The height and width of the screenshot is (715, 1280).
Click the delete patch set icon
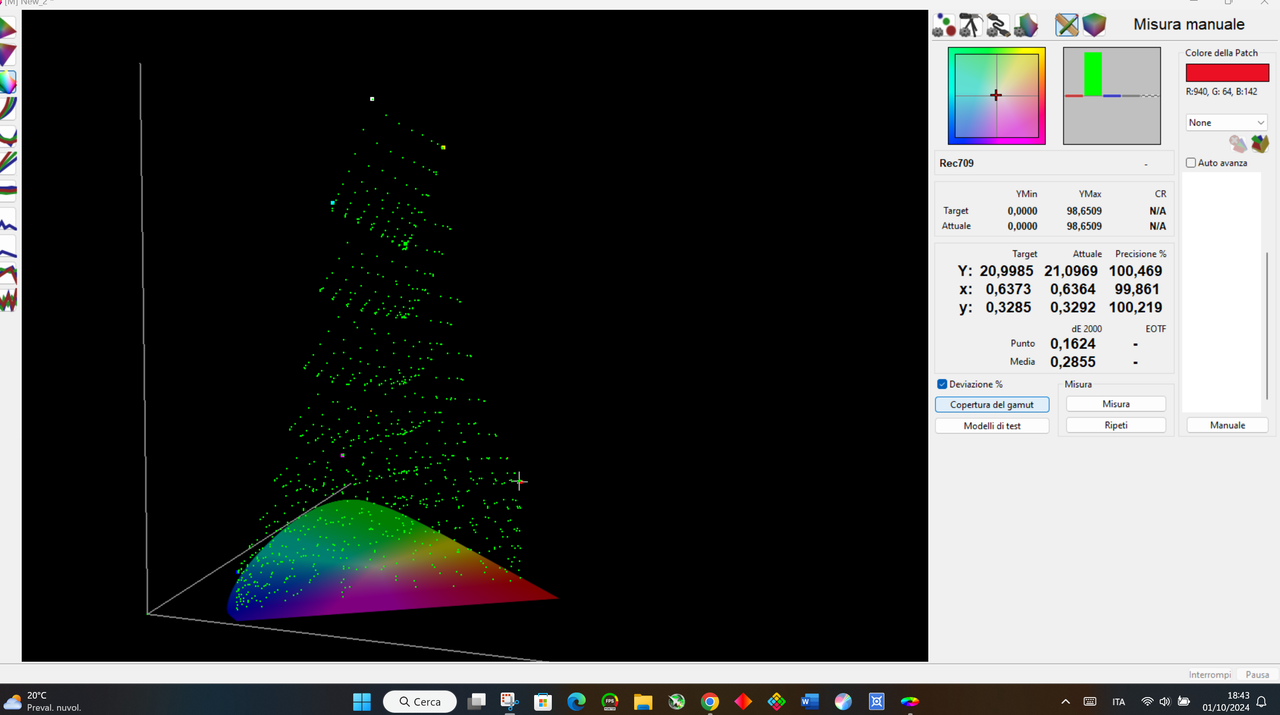pyautogui.click(x=1238, y=144)
